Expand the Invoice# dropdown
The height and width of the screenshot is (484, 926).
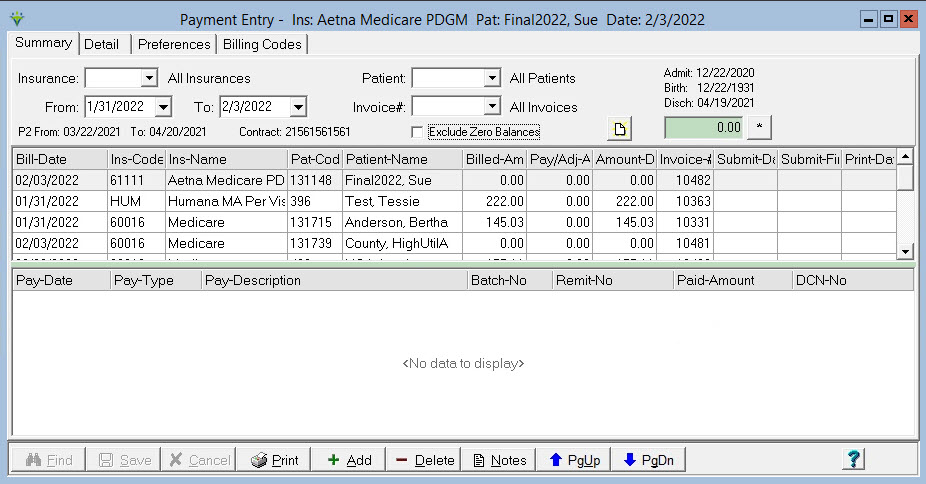pyautogui.click(x=491, y=107)
